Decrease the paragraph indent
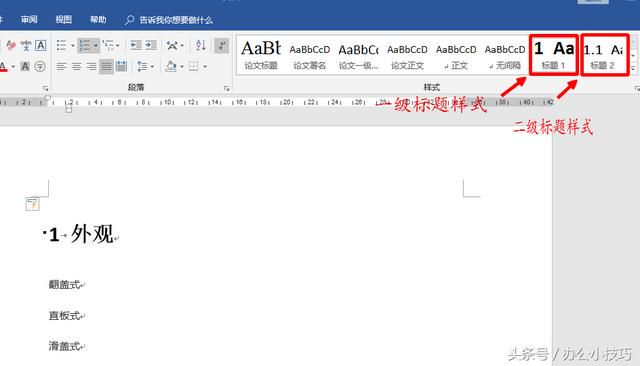Image resolution: width=640 pixels, height=366 pixels. tap(136, 45)
